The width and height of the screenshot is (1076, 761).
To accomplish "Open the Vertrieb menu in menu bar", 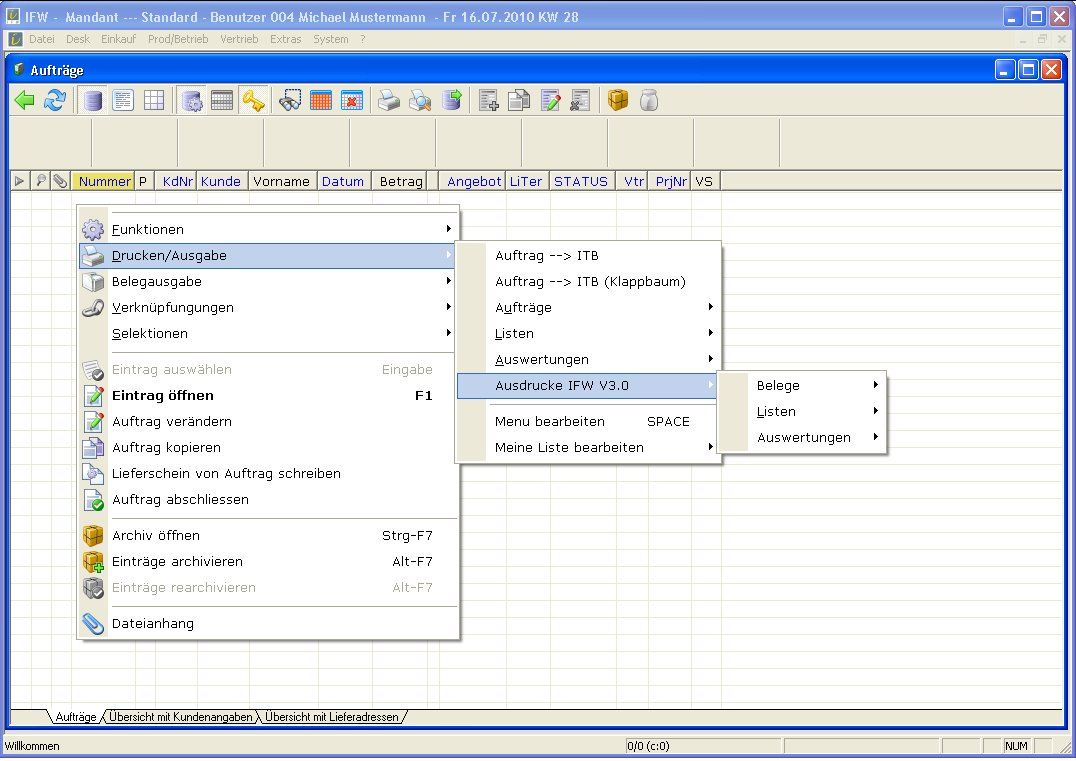I will pos(238,39).
